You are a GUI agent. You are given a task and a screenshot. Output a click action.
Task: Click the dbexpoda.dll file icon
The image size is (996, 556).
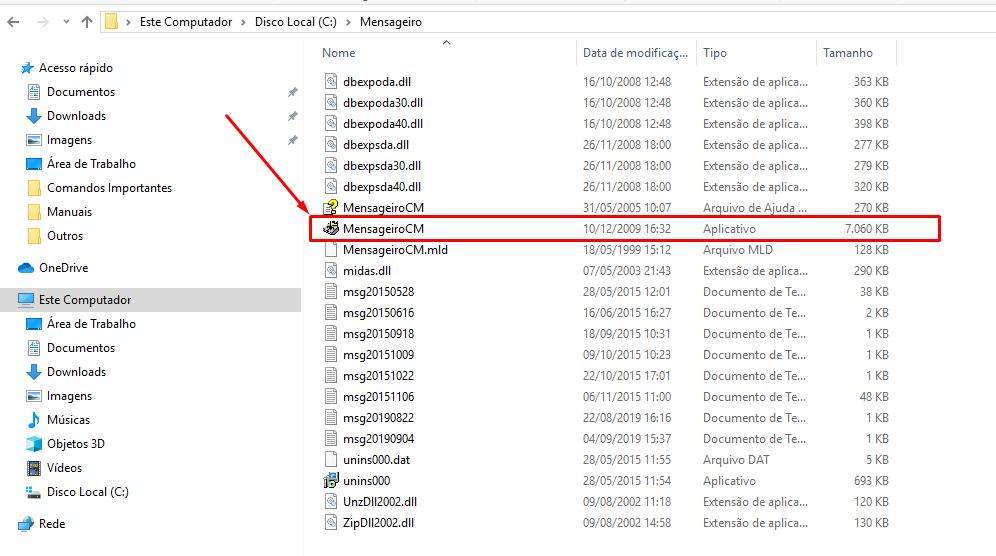(x=331, y=81)
